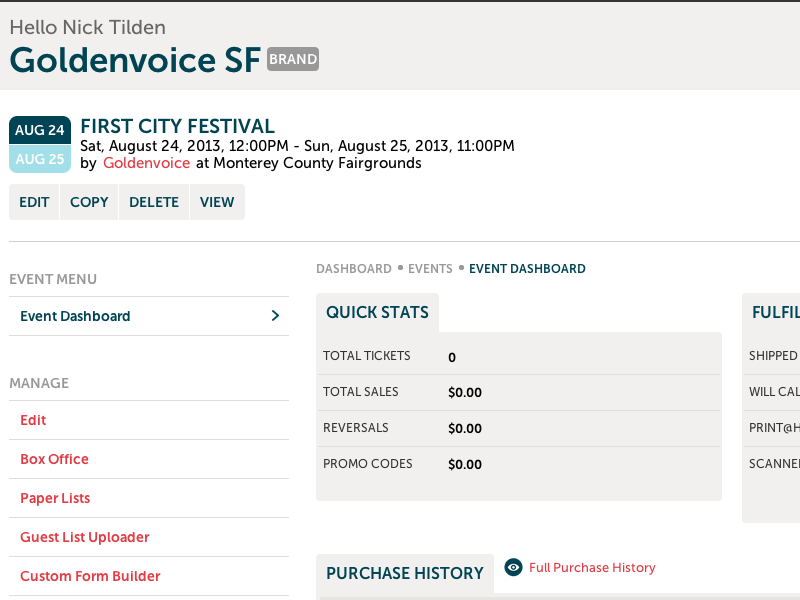The height and width of the screenshot is (600, 800).
Task: Click the eye icon beside Full Purchase History
Action: pos(513,567)
